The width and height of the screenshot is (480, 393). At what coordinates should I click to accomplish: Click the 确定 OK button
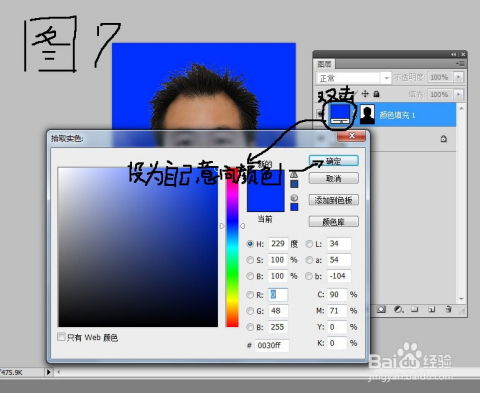(334, 161)
